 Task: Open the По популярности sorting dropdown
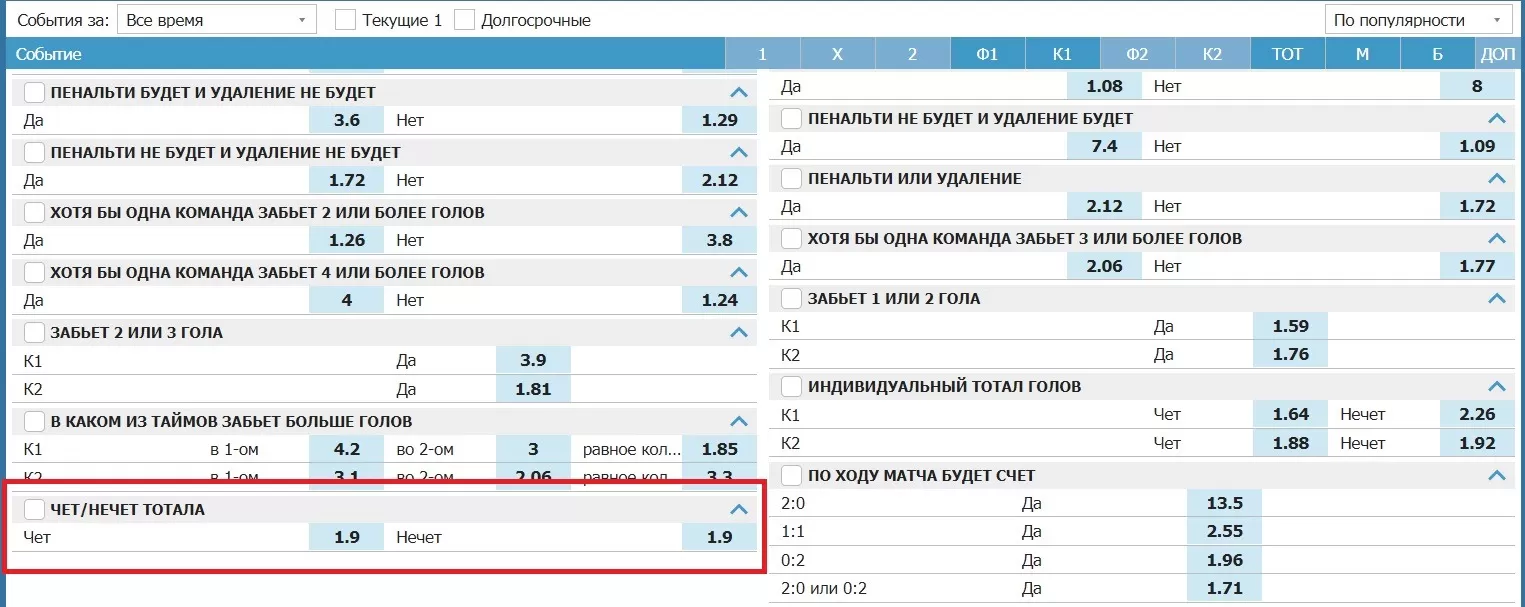pos(1418,19)
